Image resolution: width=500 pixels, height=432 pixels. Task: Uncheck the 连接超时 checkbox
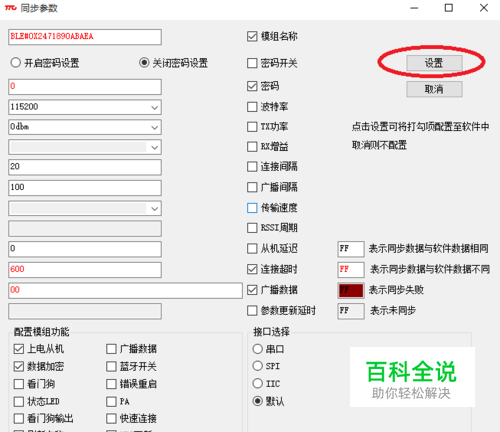(x=252, y=269)
